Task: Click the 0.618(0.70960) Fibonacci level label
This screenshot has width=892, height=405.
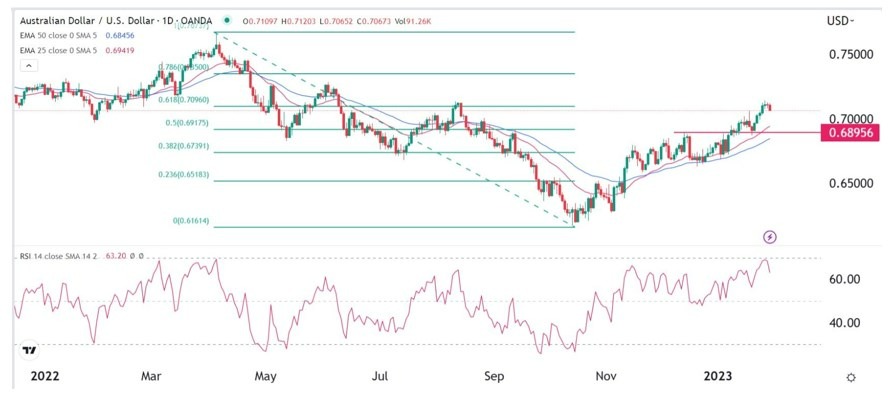Action: (x=184, y=100)
